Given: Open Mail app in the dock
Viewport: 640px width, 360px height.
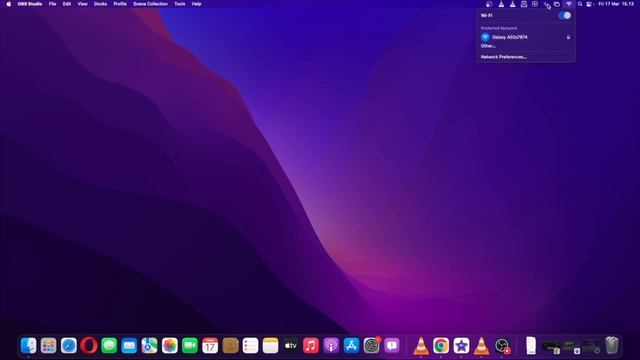Looking at the screenshot, I should tap(129, 346).
